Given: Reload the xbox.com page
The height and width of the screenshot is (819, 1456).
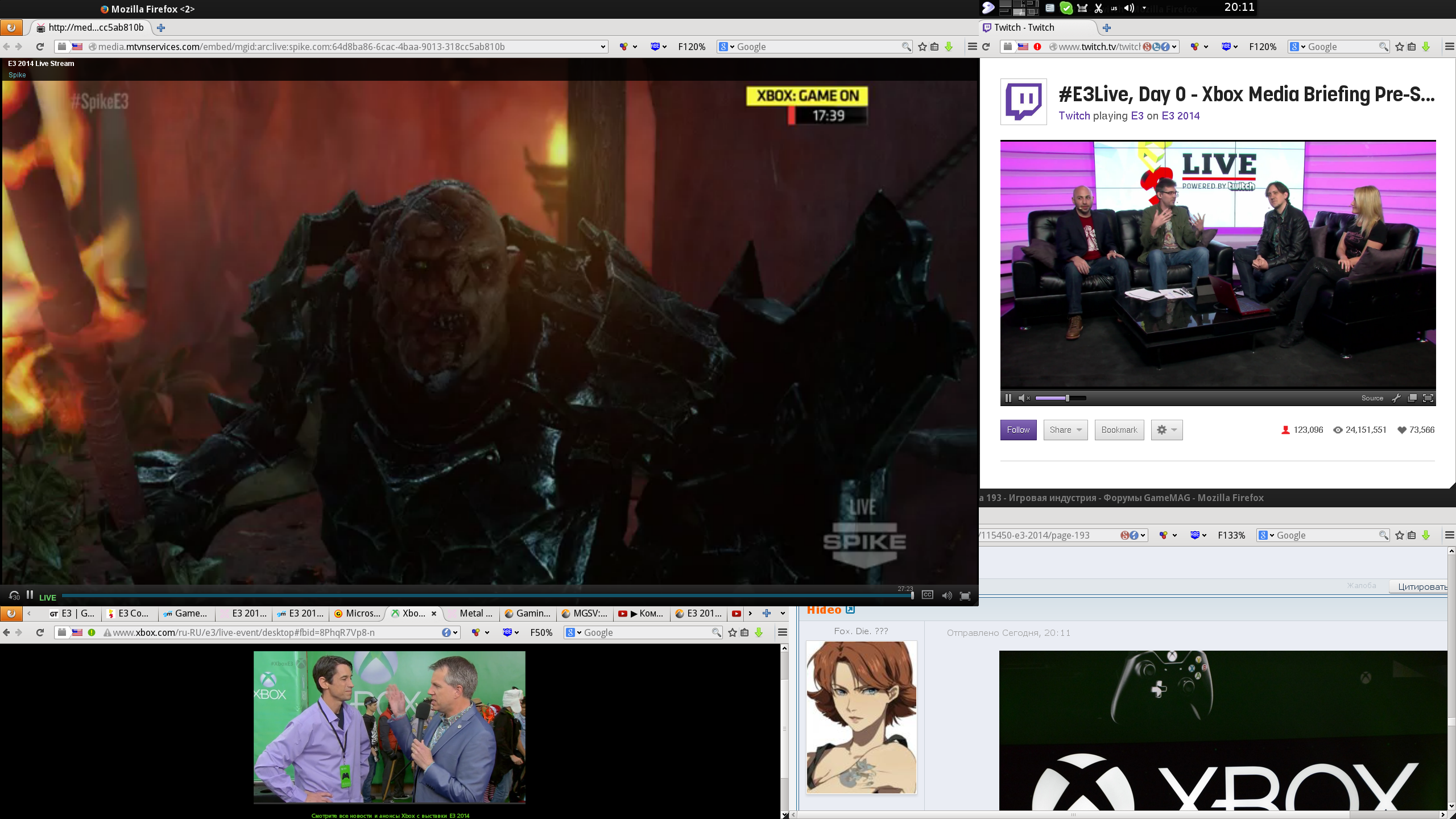Looking at the screenshot, I should tap(40, 632).
